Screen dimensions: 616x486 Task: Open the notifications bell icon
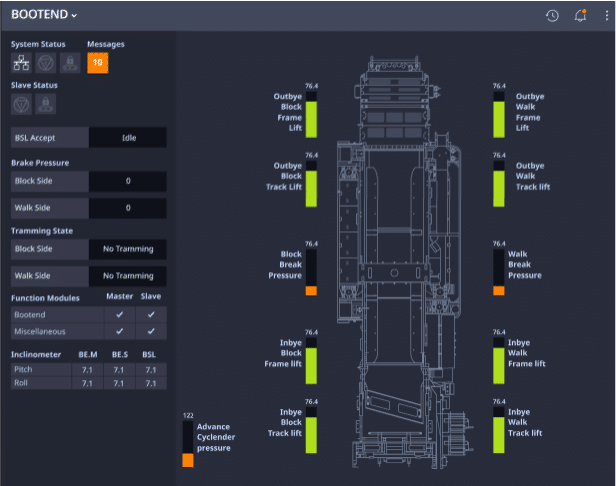coord(580,16)
